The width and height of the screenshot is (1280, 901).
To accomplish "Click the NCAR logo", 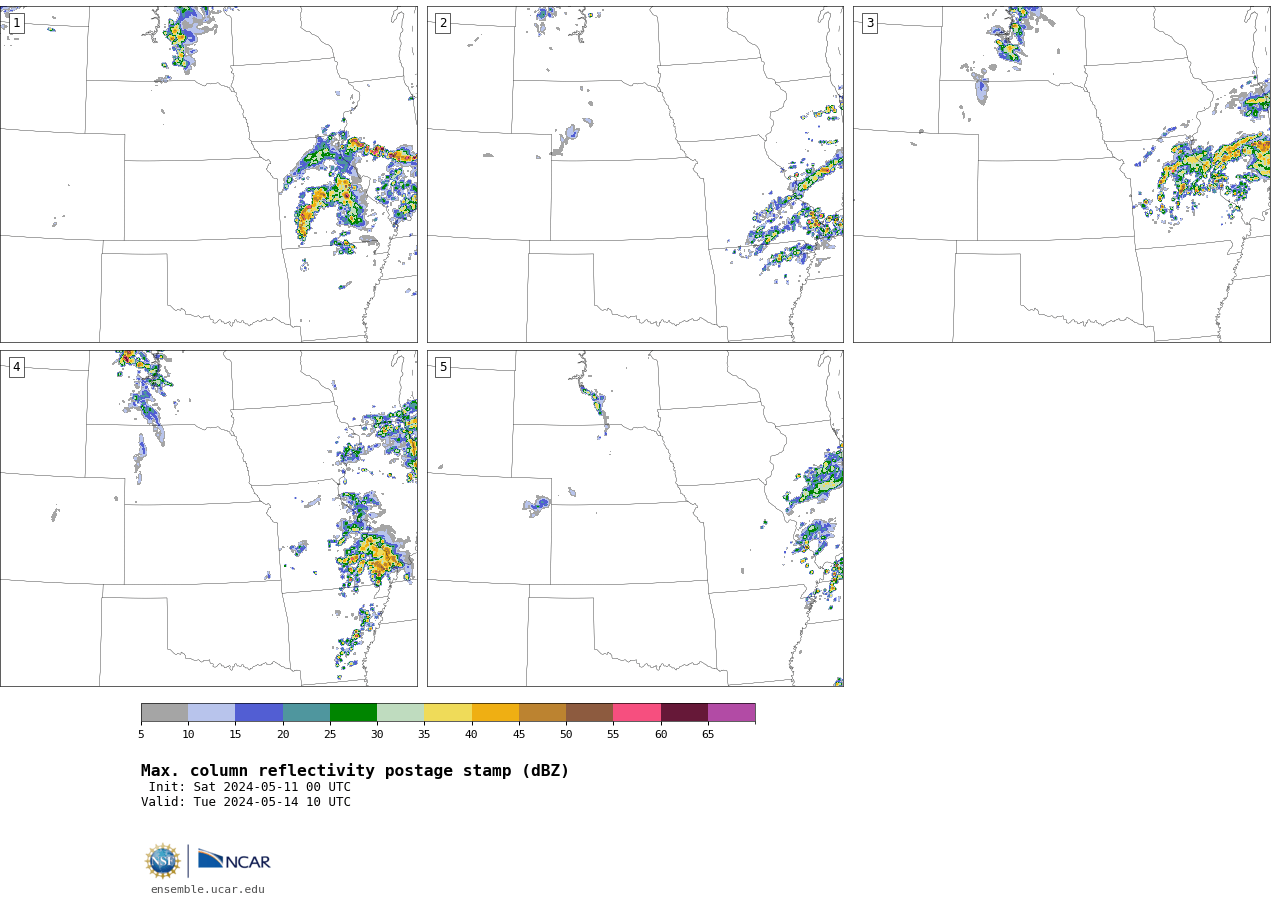I will (234, 860).
